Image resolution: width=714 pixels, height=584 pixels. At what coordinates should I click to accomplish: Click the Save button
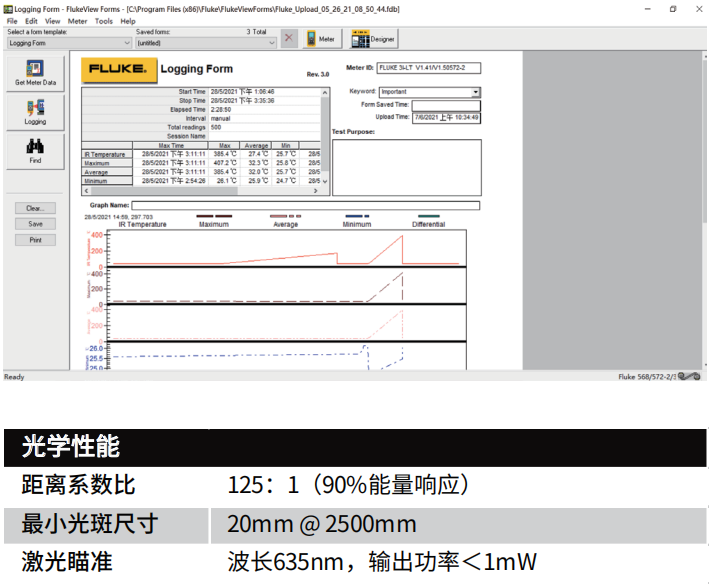pos(35,224)
